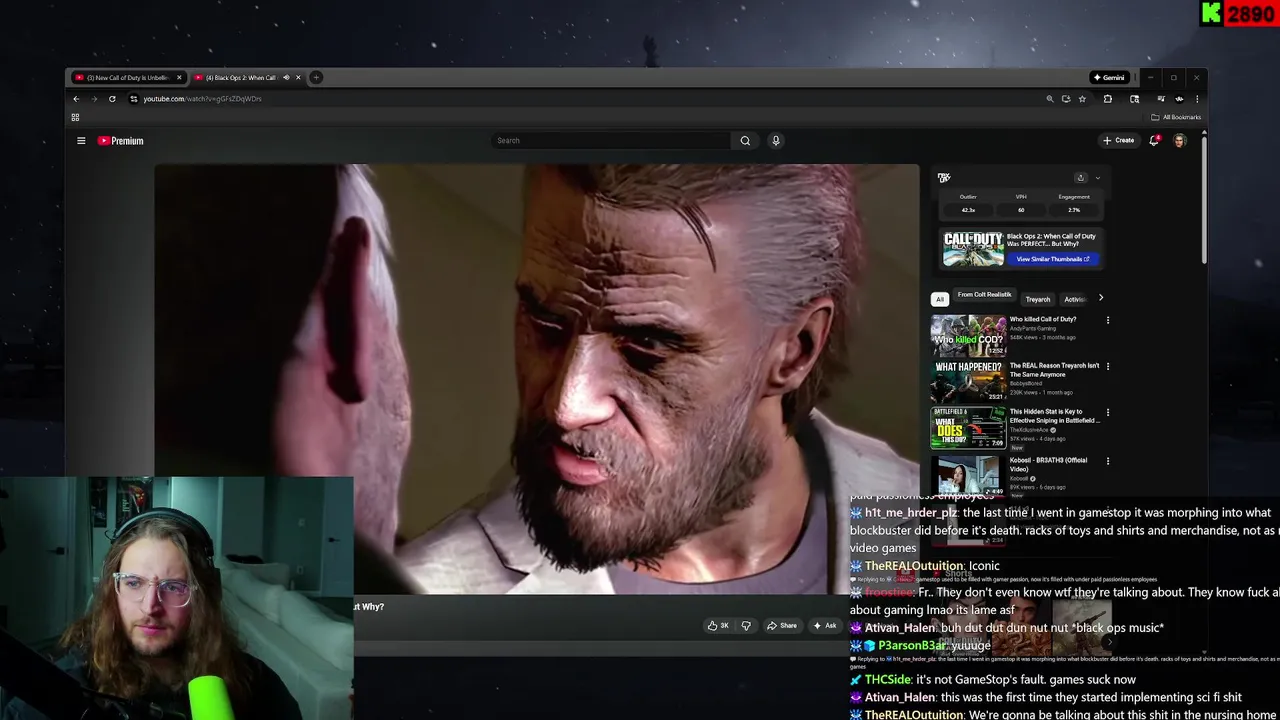Go forward with browser forward arrow
1280x720 pixels.
tap(94, 99)
